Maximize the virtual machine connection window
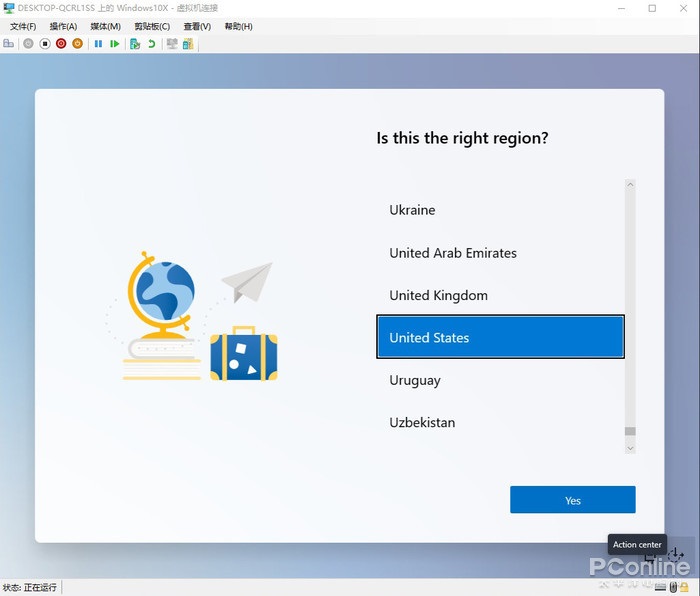This screenshot has height=596, width=700. [x=652, y=8]
